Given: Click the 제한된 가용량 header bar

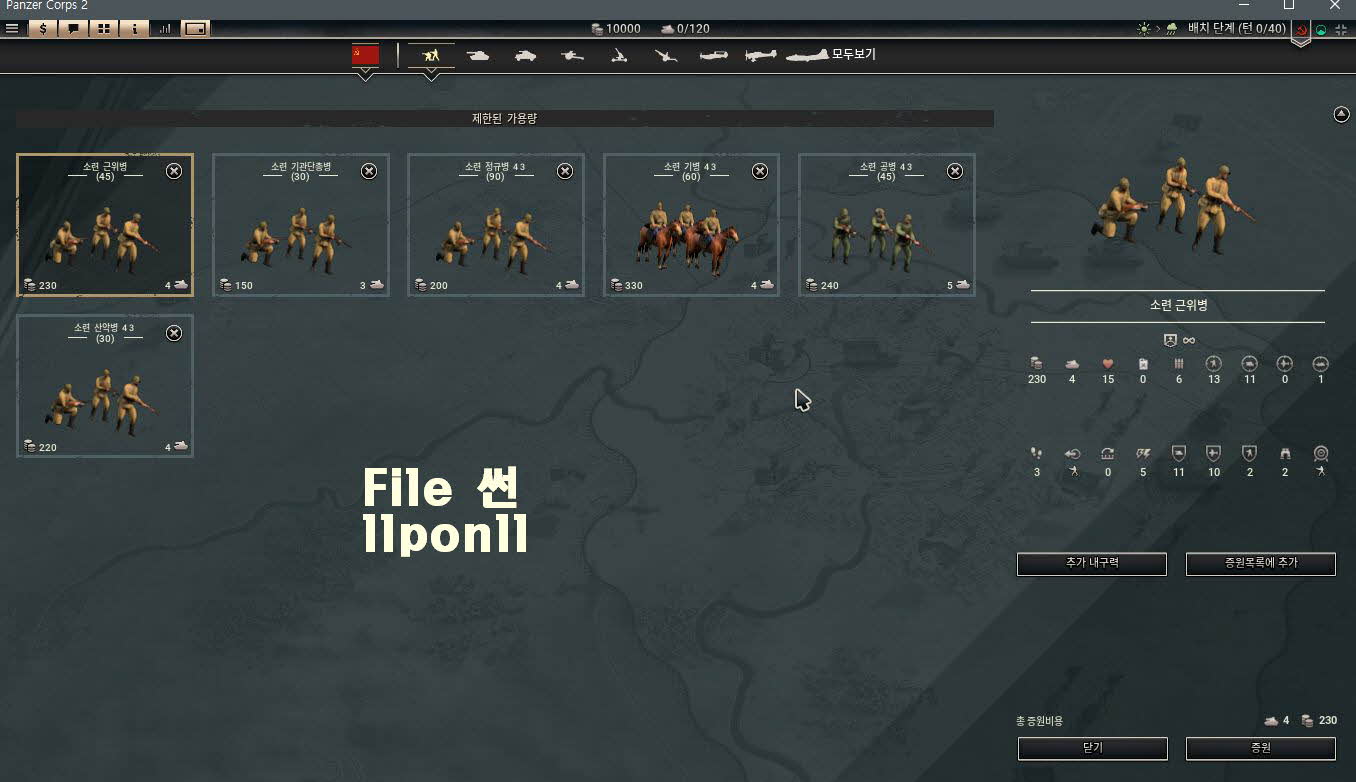Looking at the screenshot, I should click(x=505, y=118).
